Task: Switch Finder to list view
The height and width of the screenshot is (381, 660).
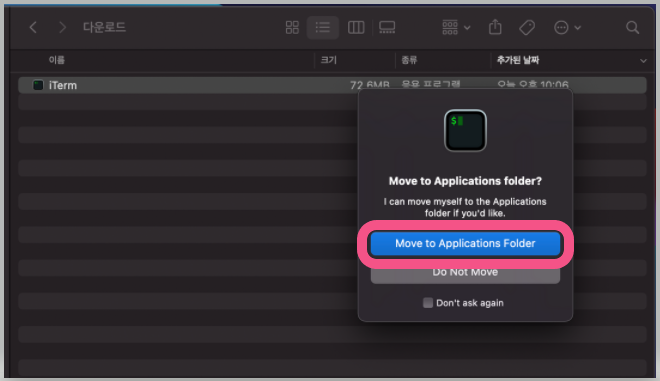Action: (322, 28)
